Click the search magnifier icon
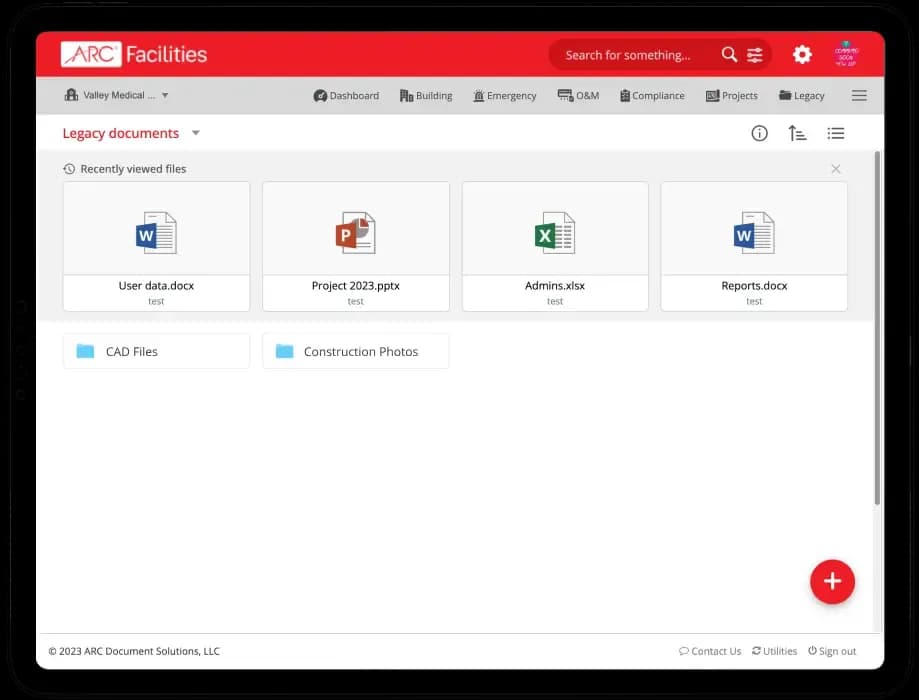This screenshot has width=919, height=700. [x=729, y=55]
